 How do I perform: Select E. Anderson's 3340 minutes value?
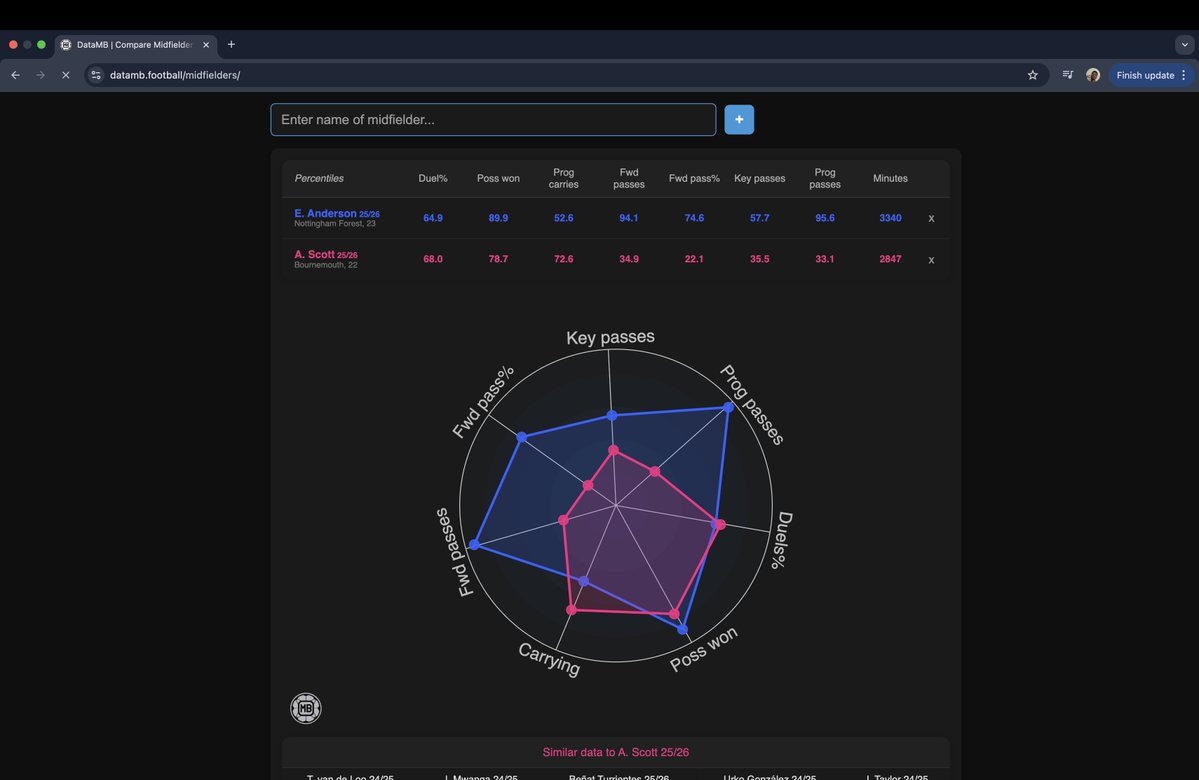(x=890, y=218)
